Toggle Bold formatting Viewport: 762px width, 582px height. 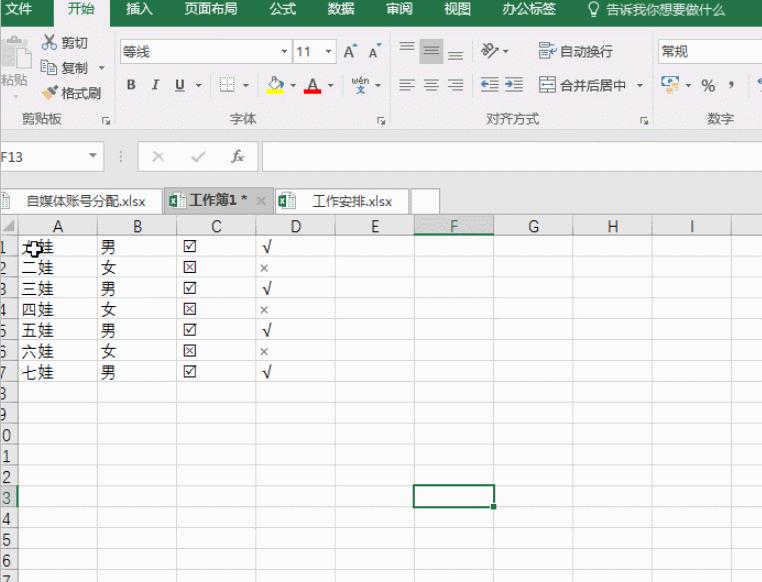[x=131, y=85]
